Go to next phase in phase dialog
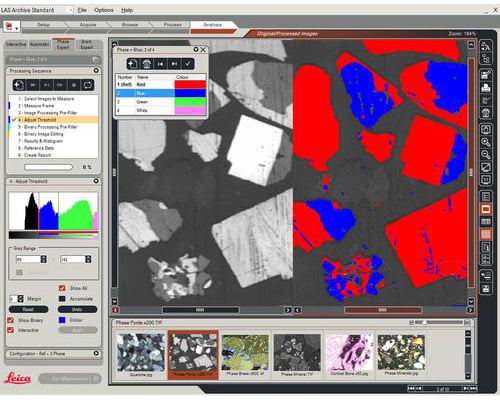Screen dimensions: 500x400 coord(174,64)
